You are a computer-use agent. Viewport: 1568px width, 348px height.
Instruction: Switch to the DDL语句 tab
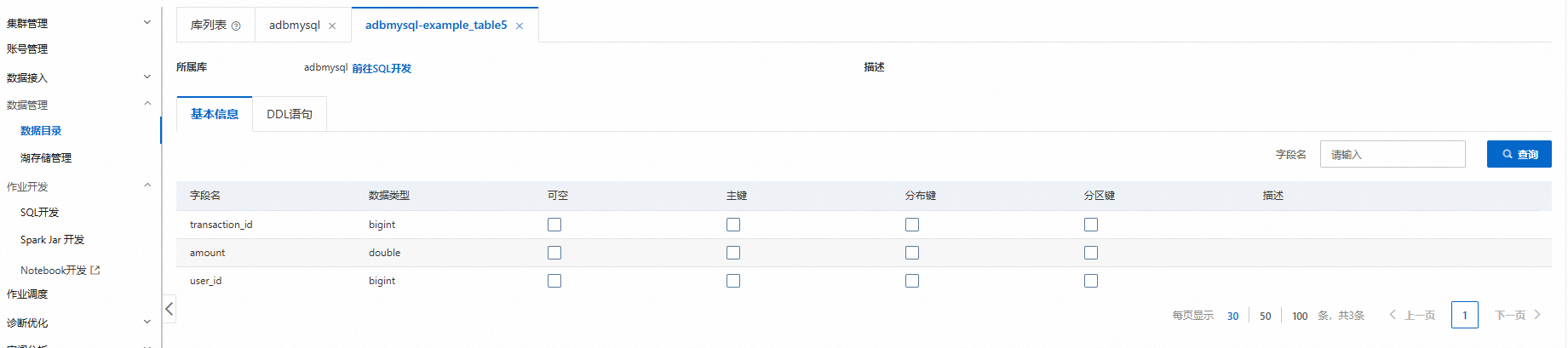[x=290, y=114]
